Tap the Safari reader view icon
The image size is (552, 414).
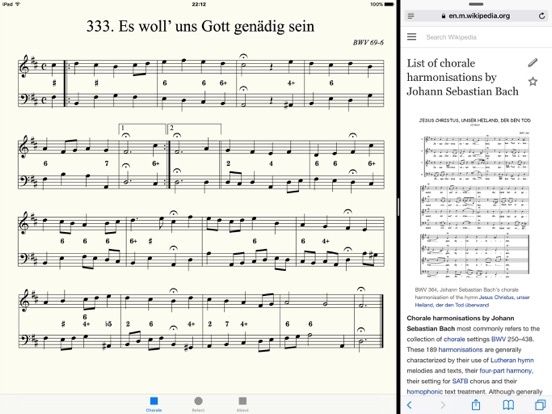(x=411, y=16)
